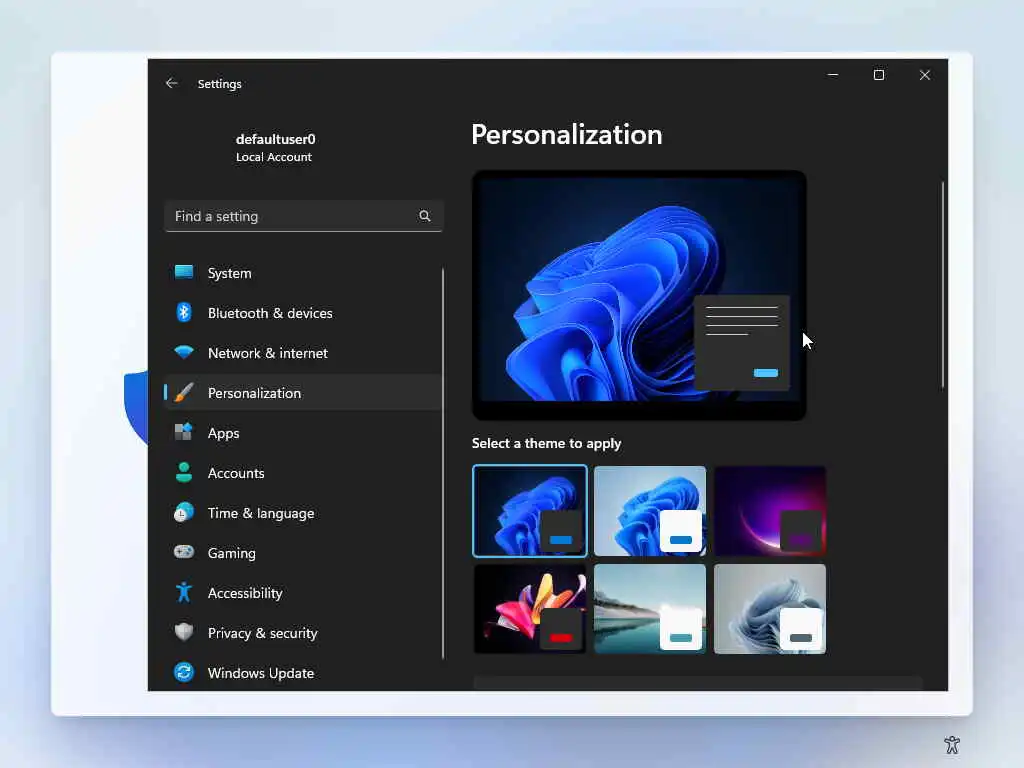Click the Find a setting search box
1024x768 pixels.
pos(304,216)
